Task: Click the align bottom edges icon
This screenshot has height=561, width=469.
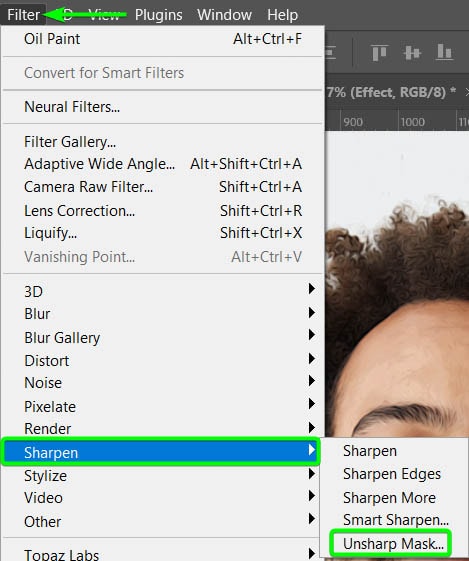Action: [x=444, y=52]
